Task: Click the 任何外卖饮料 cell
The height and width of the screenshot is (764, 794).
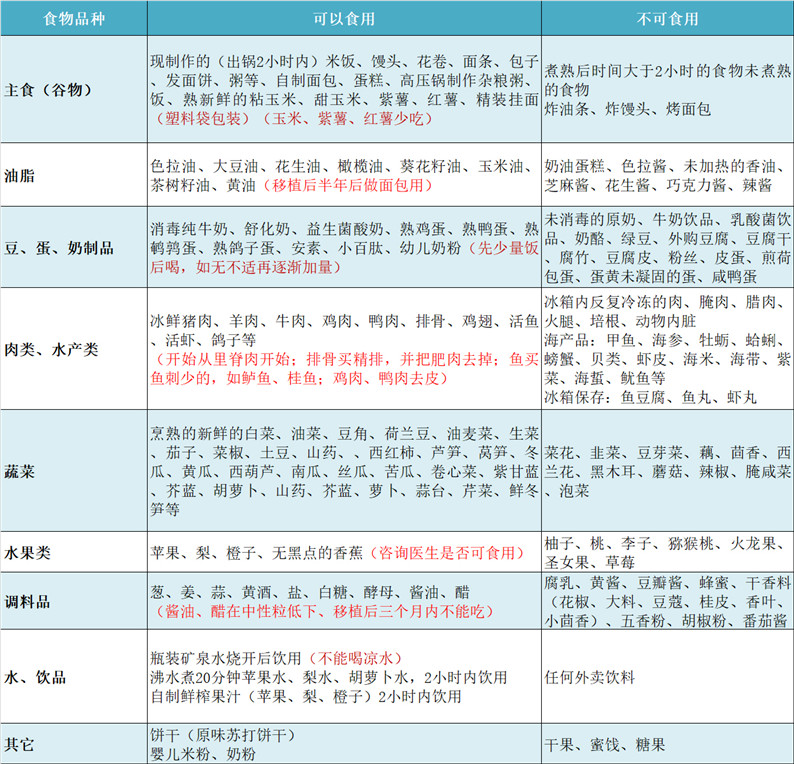Action: 590,677
